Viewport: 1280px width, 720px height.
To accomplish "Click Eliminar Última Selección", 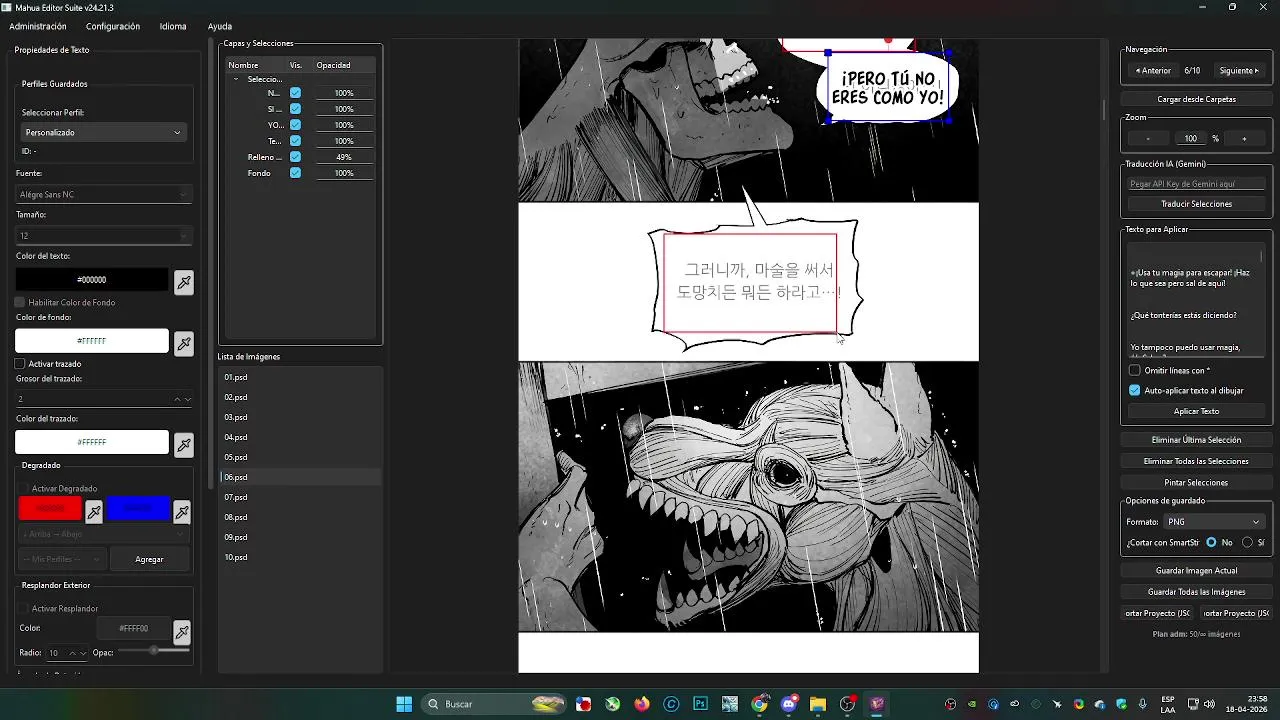I will point(1196,440).
